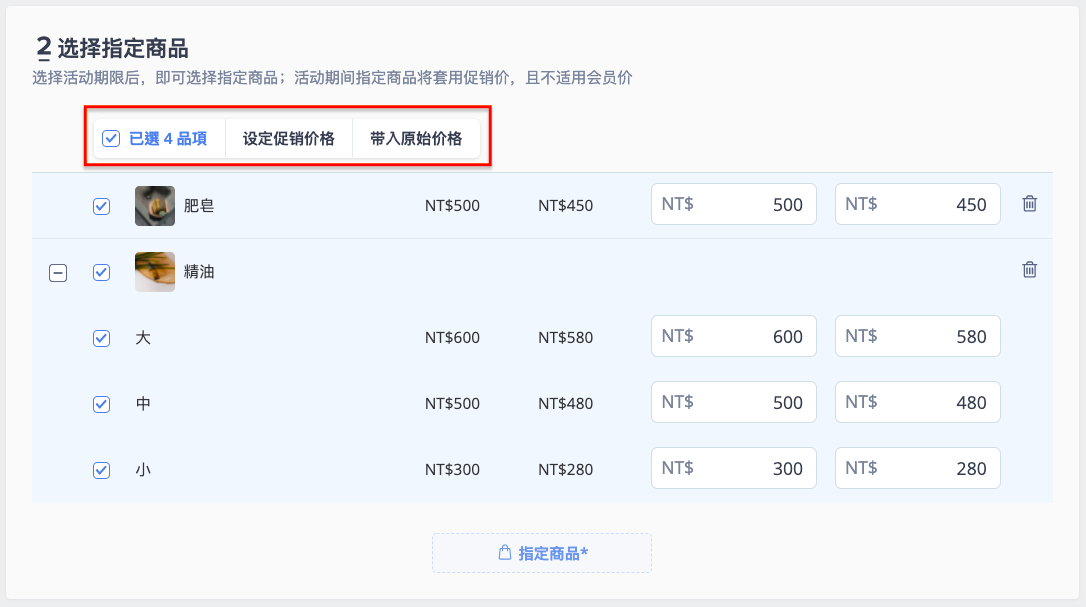
Task: Open the 指定商品 add product button
Action: point(542,553)
